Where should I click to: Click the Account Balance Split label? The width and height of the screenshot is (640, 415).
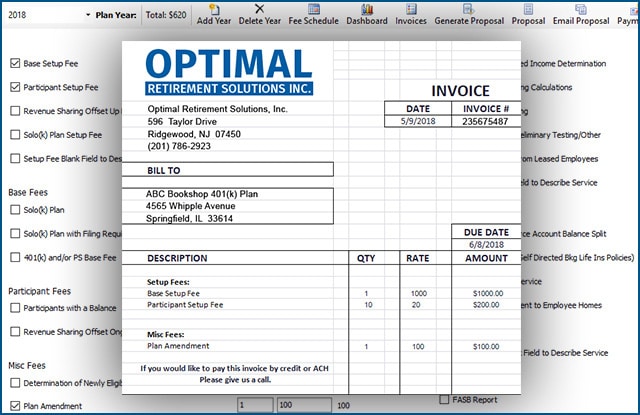(x=564, y=234)
